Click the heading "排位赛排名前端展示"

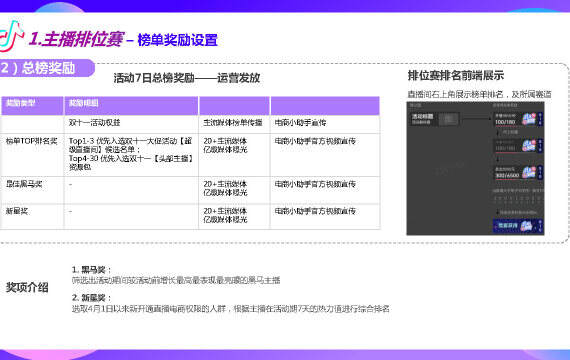click(456, 76)
